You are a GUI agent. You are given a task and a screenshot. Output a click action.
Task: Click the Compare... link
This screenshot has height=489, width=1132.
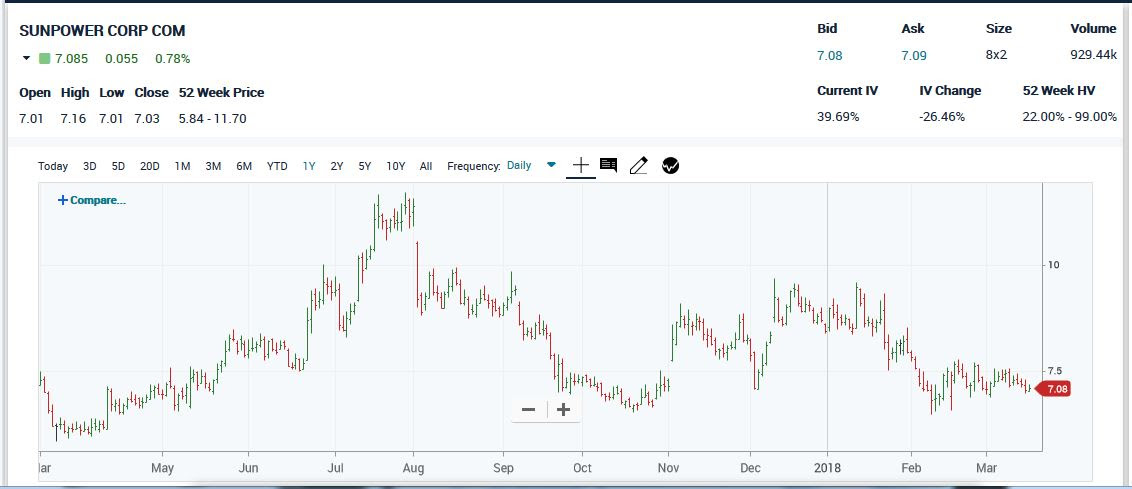point(92,200)
